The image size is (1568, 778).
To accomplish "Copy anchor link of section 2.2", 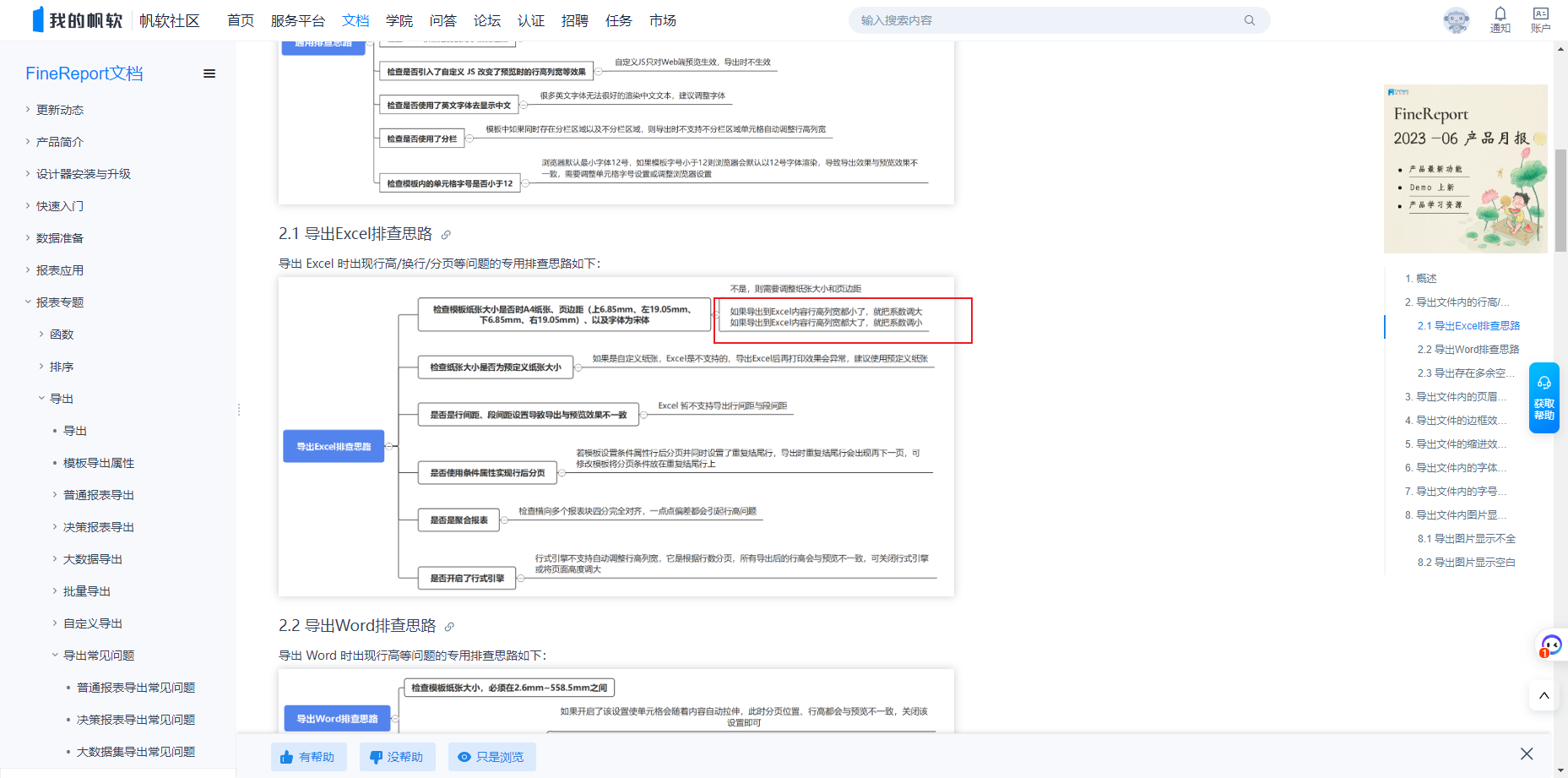I will click(x=449, y=627).
